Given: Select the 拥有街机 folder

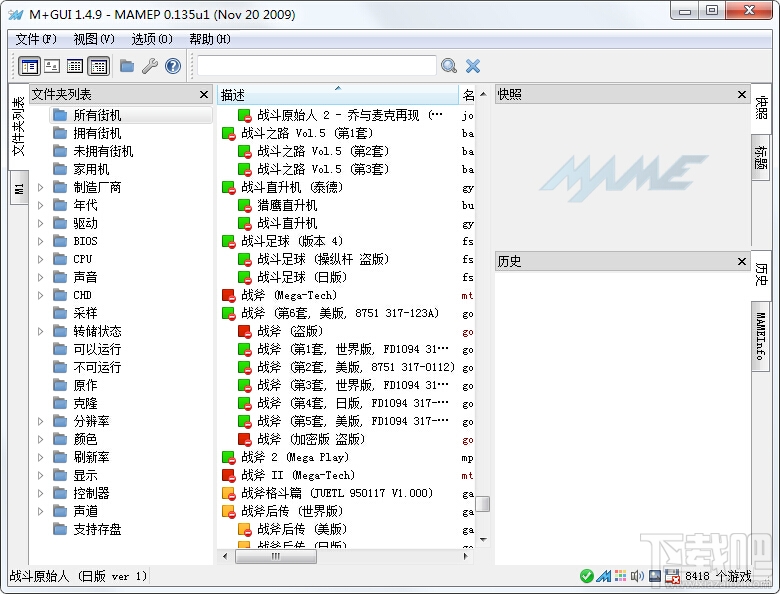Looking at the screenshot, I should click(x=97, y=133).
